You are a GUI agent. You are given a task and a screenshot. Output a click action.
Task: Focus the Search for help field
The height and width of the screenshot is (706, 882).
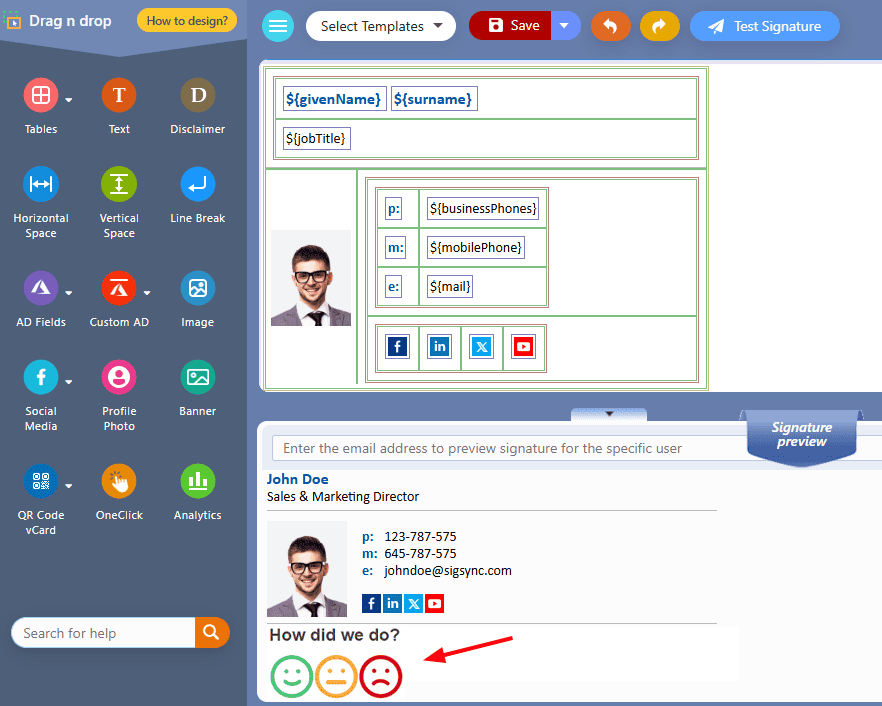point(104,633)
